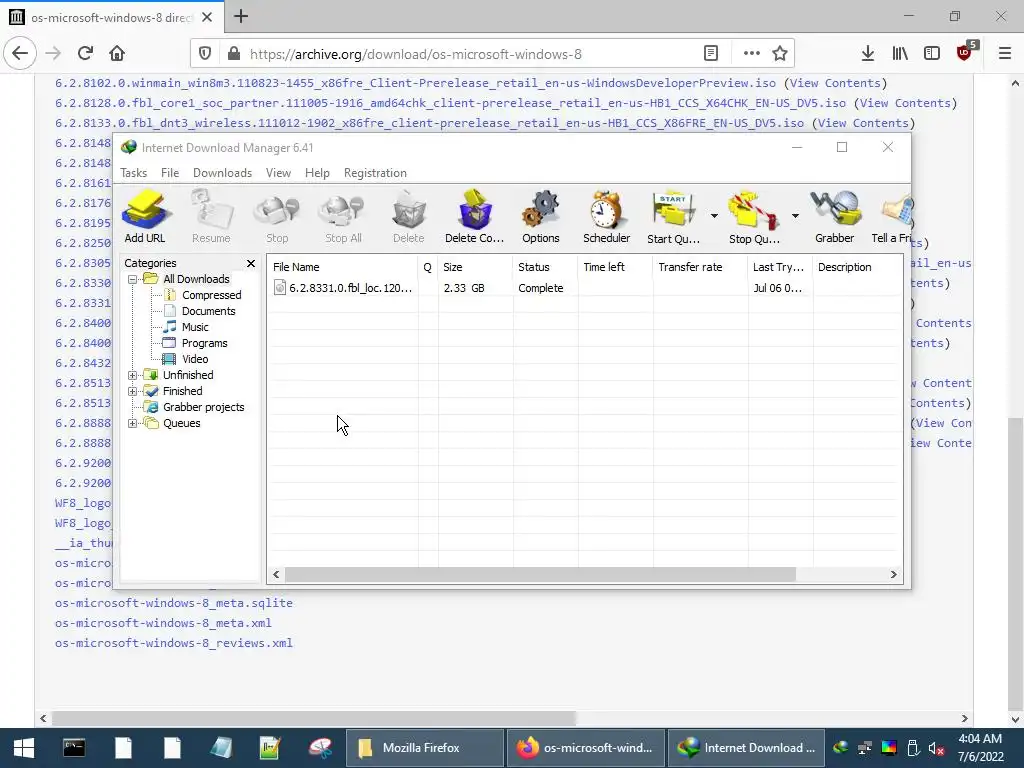Expand the Queues category node

(133, 423)
